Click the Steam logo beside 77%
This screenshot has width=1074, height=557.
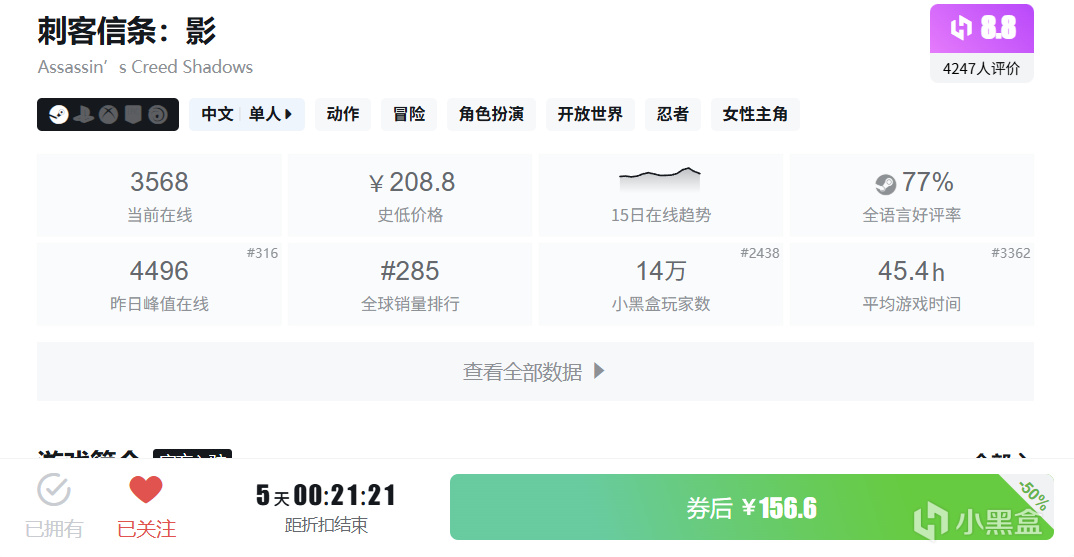click(x=885, y=184)
